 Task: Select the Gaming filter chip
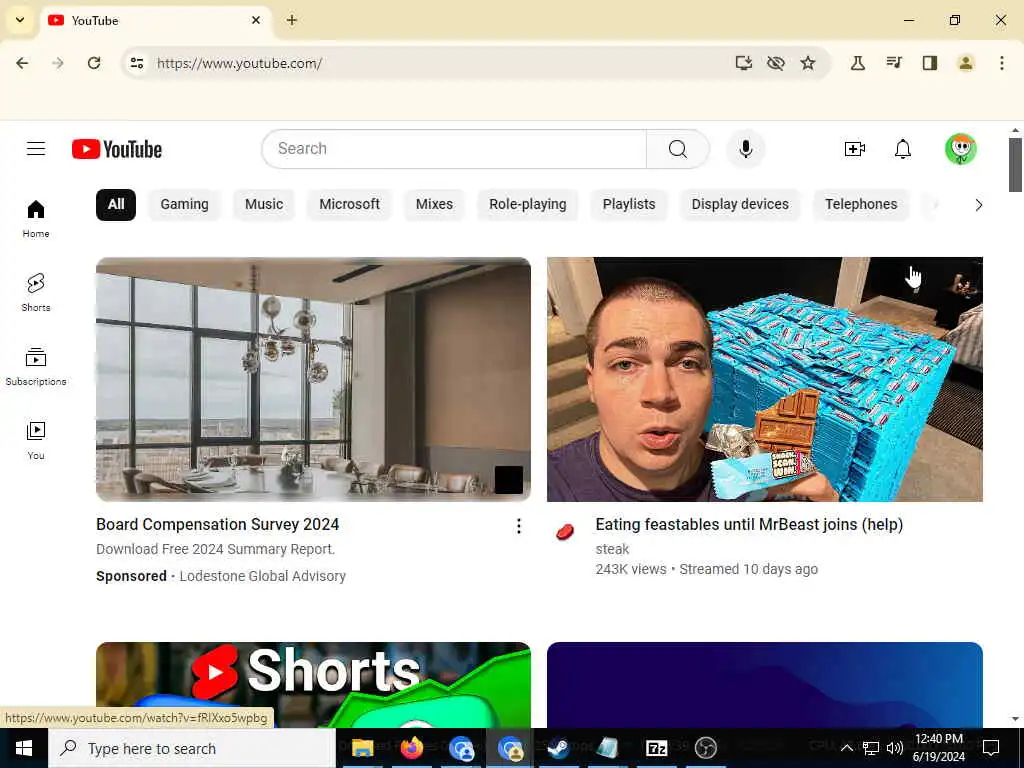(x=184, y=204)
